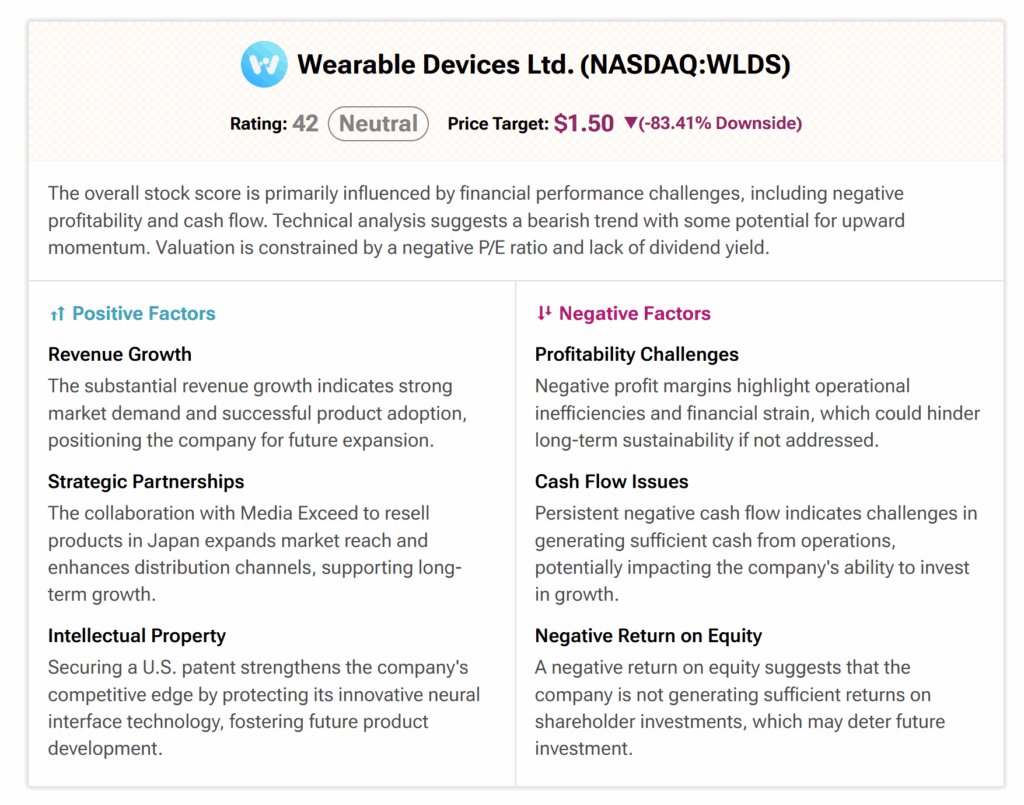
Task: Click the -83.41% Downside text
Action: (720, 124)
